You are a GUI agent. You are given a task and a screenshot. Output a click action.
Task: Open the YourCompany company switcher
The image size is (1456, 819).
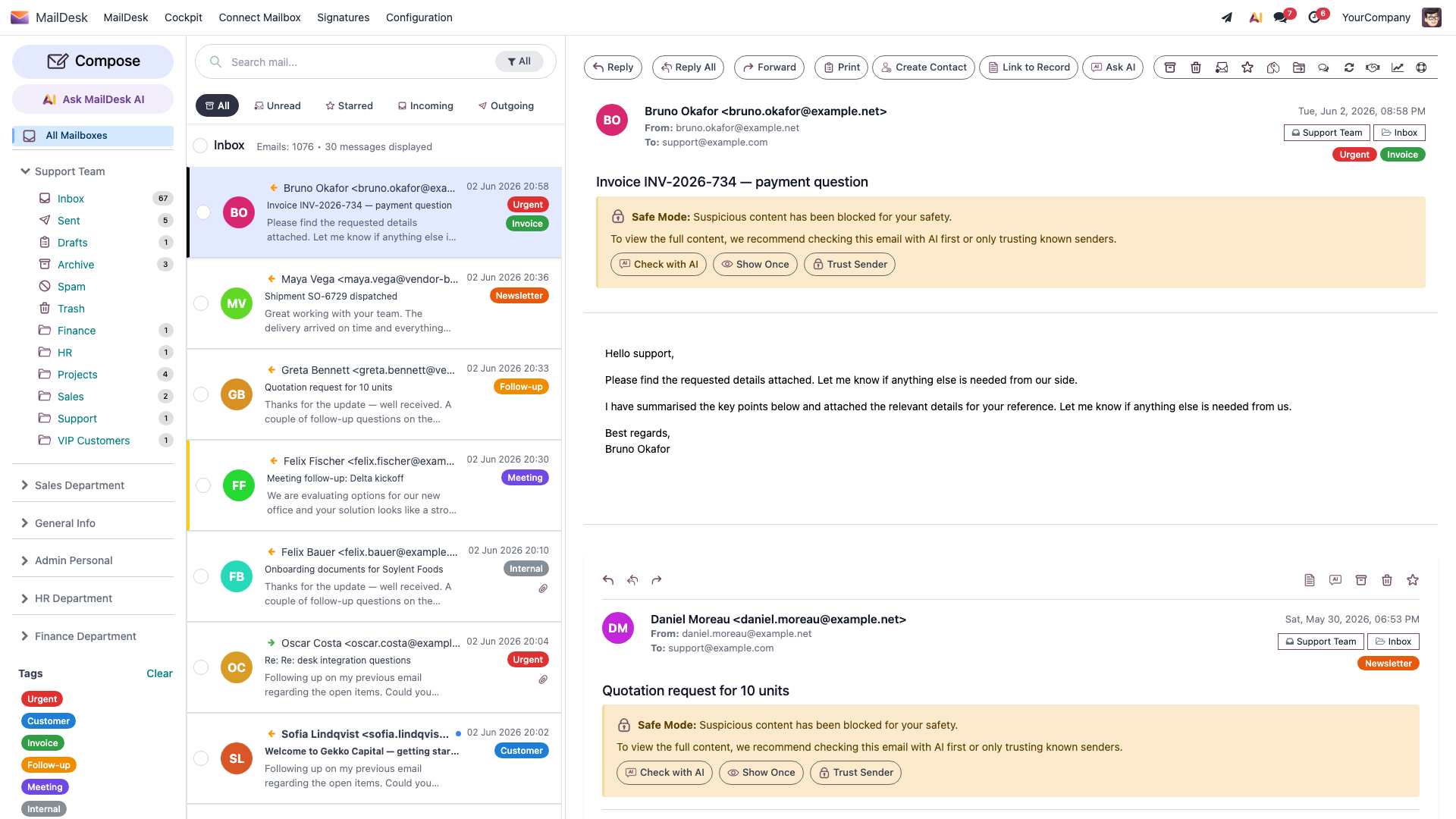[1376, 17]
